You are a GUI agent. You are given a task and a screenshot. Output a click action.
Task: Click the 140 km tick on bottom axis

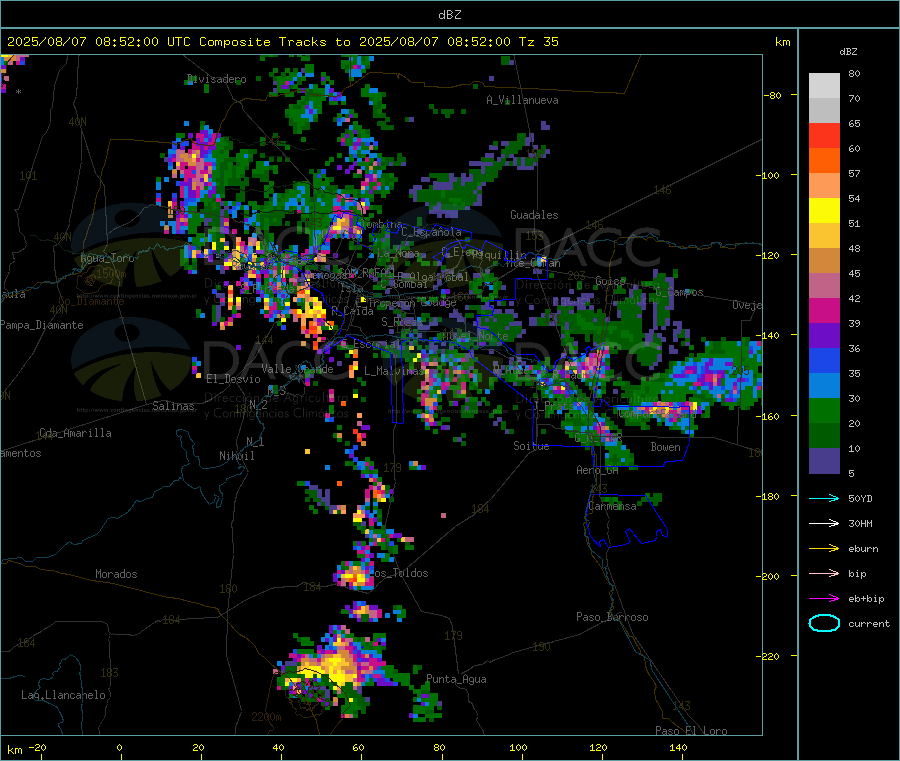[x=678, y=747]
